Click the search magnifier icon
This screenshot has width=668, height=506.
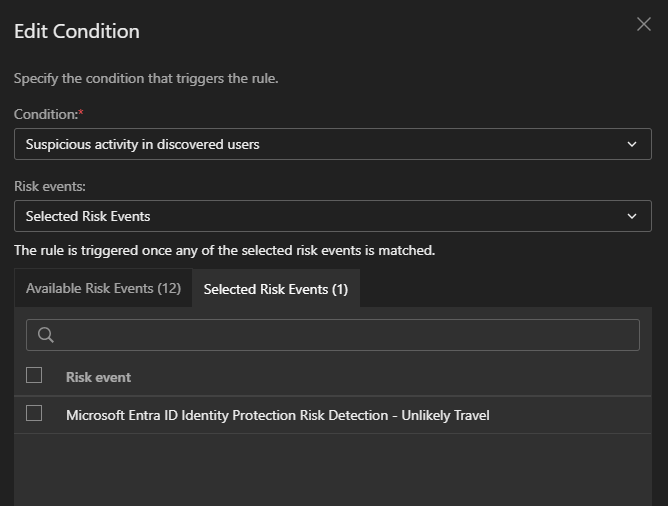coord(45,335)
